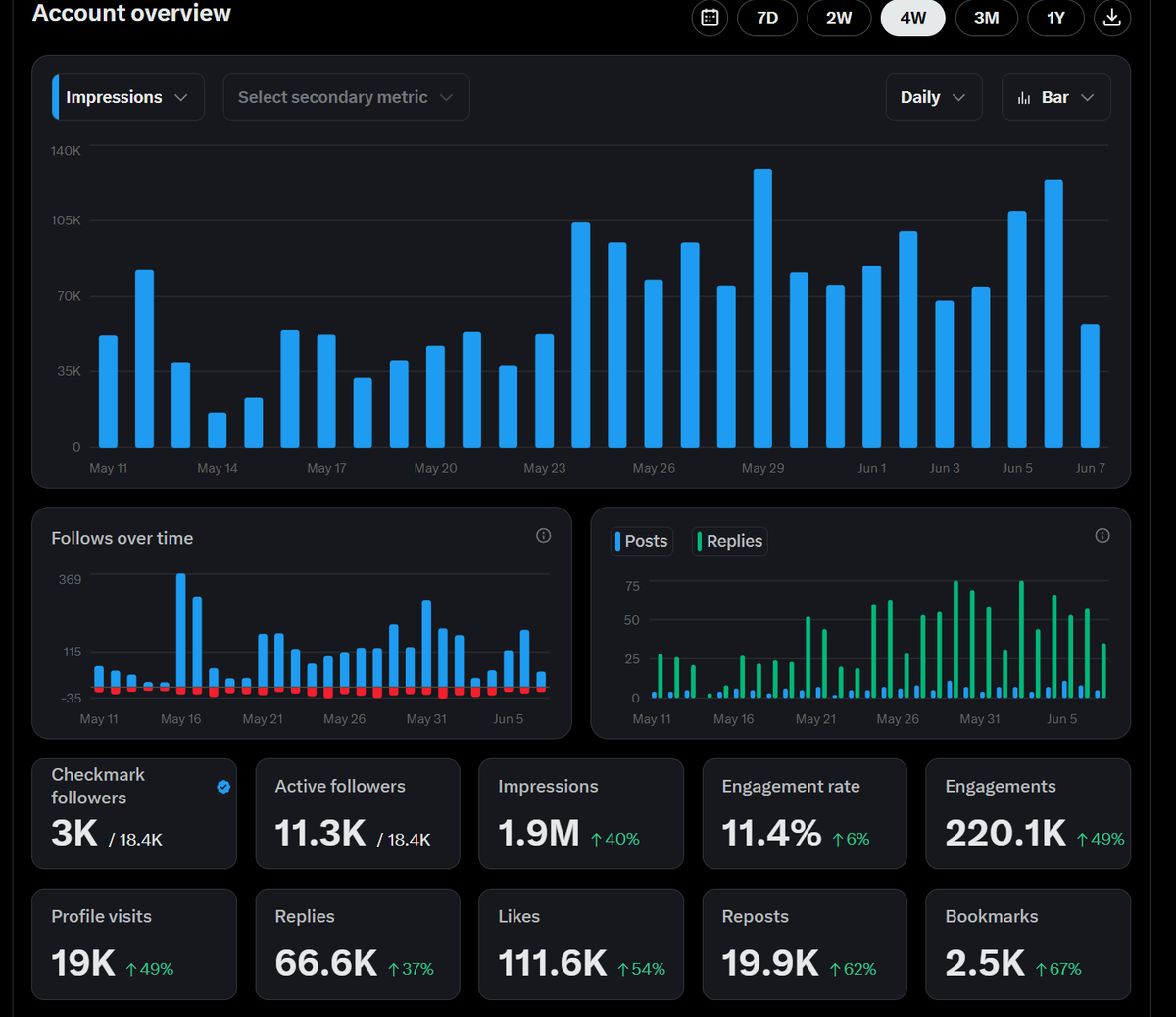Click the info icon for Follows over time
The height and width of the screenshot is (1017, 1176).
coord(544,536)
